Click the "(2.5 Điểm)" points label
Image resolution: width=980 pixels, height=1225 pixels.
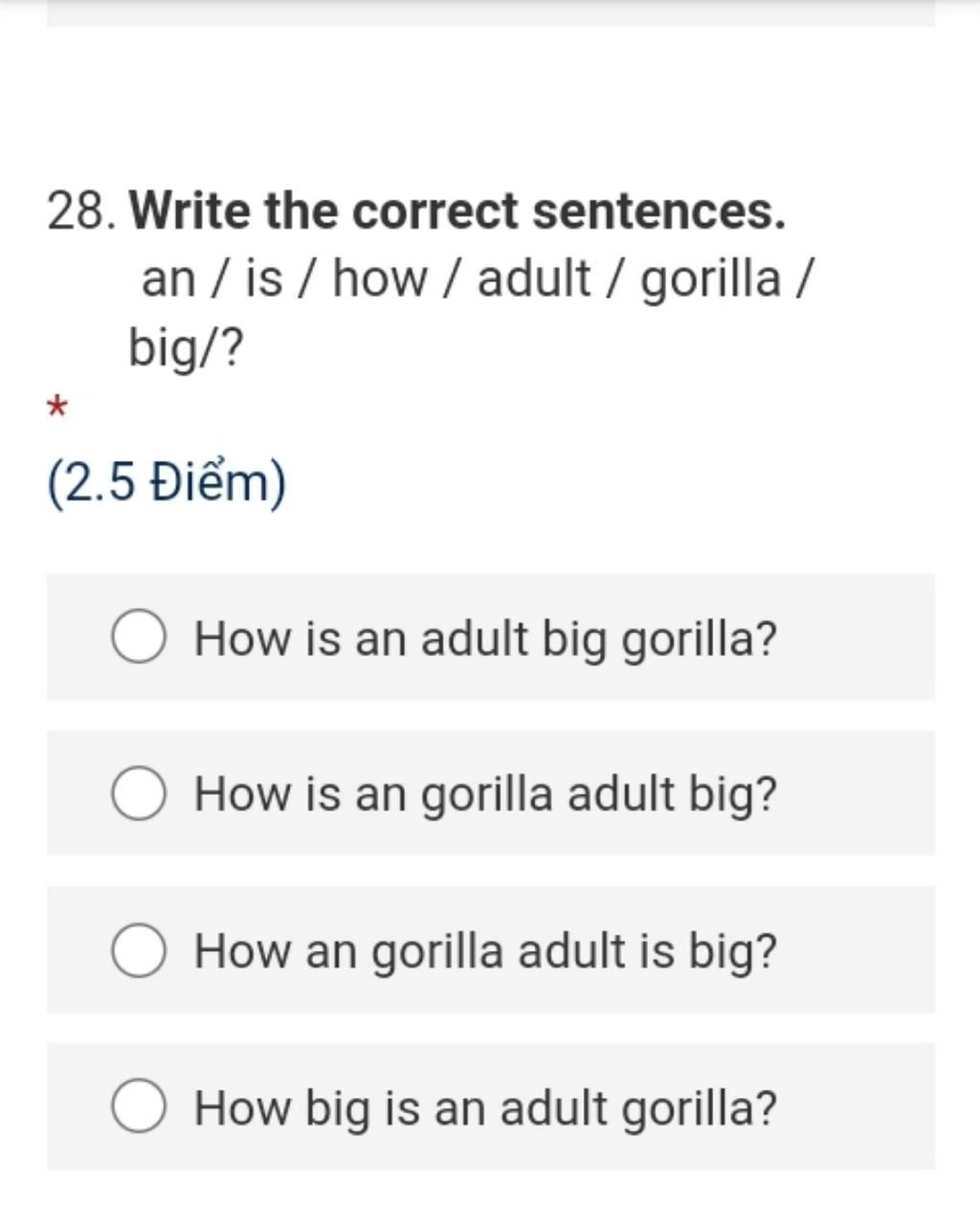167,483
